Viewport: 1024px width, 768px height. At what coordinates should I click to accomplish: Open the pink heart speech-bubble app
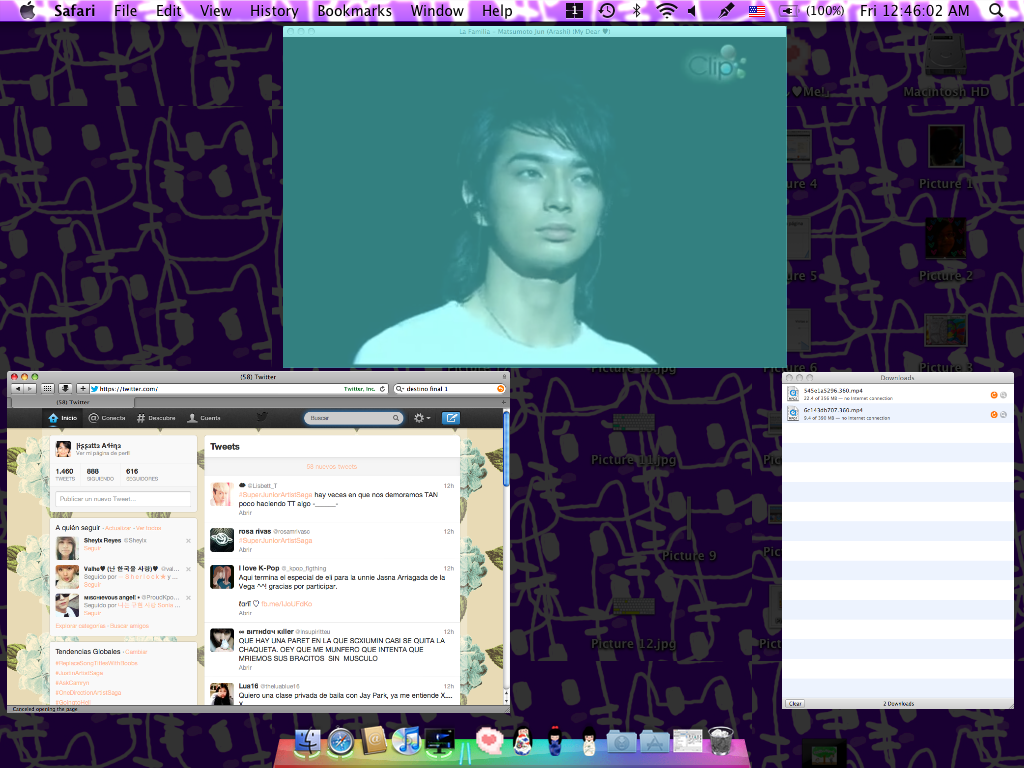tap(489, 741)
